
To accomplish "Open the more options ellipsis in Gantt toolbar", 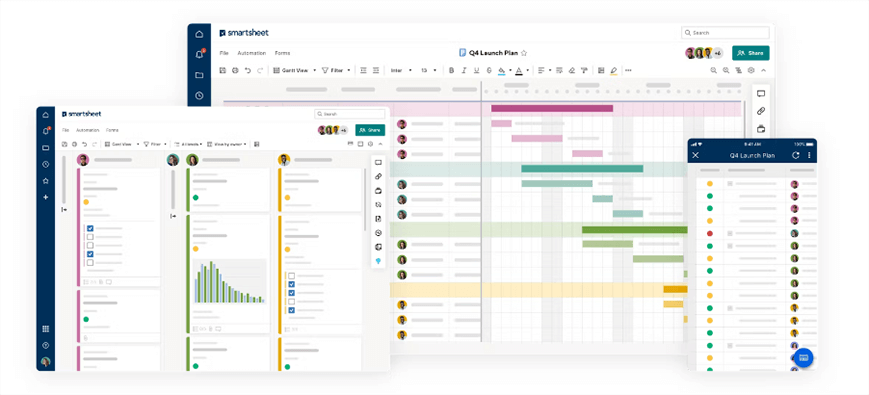I will click(628, 70).
